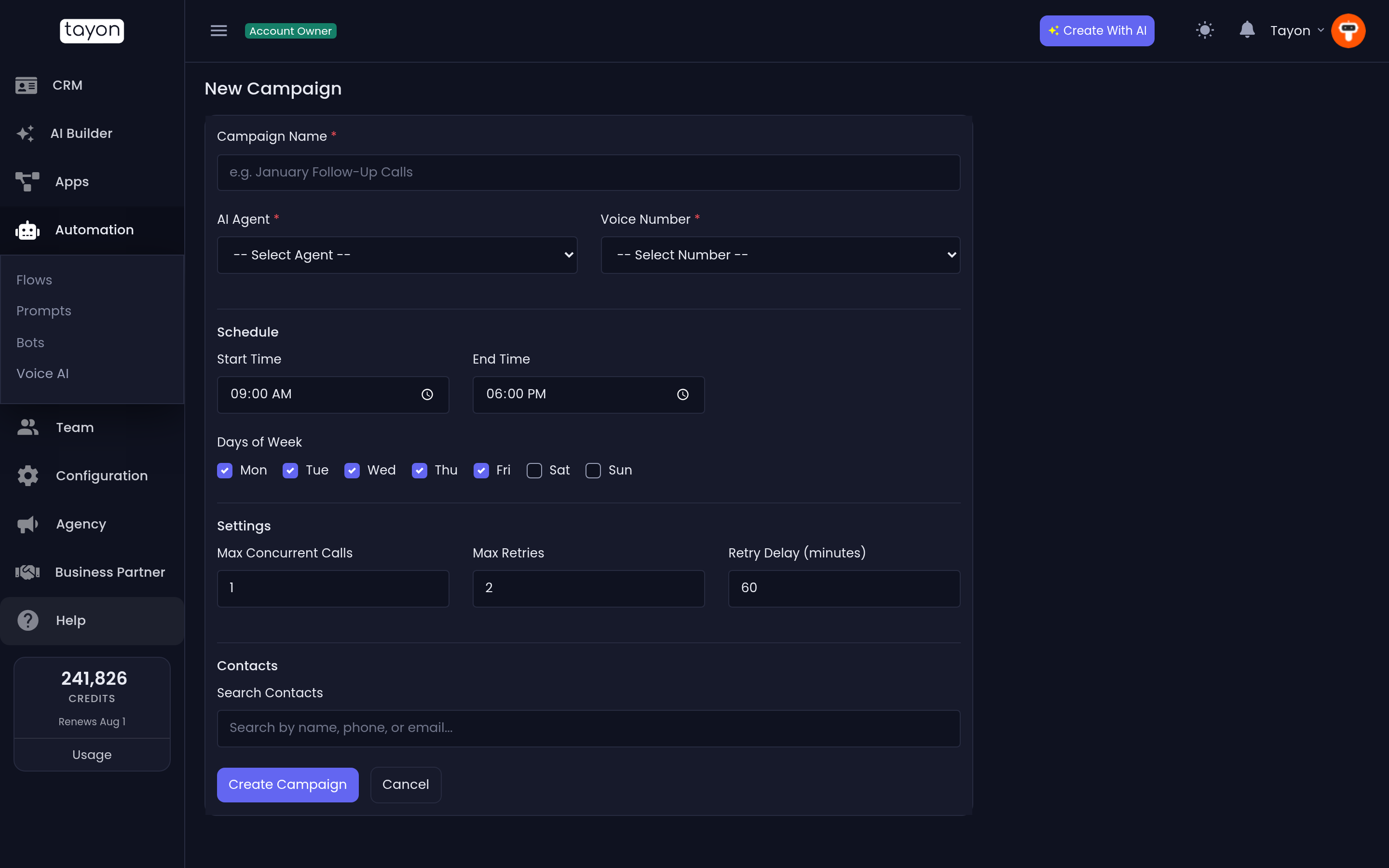Open Prompts in Automation submenu
This screenshot has width=1389, height=868.
point(43,311)
